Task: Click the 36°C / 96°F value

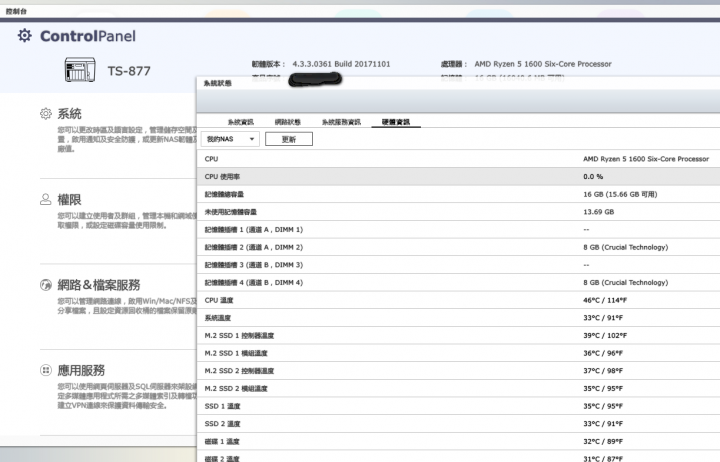Action: tap(603, 353)
